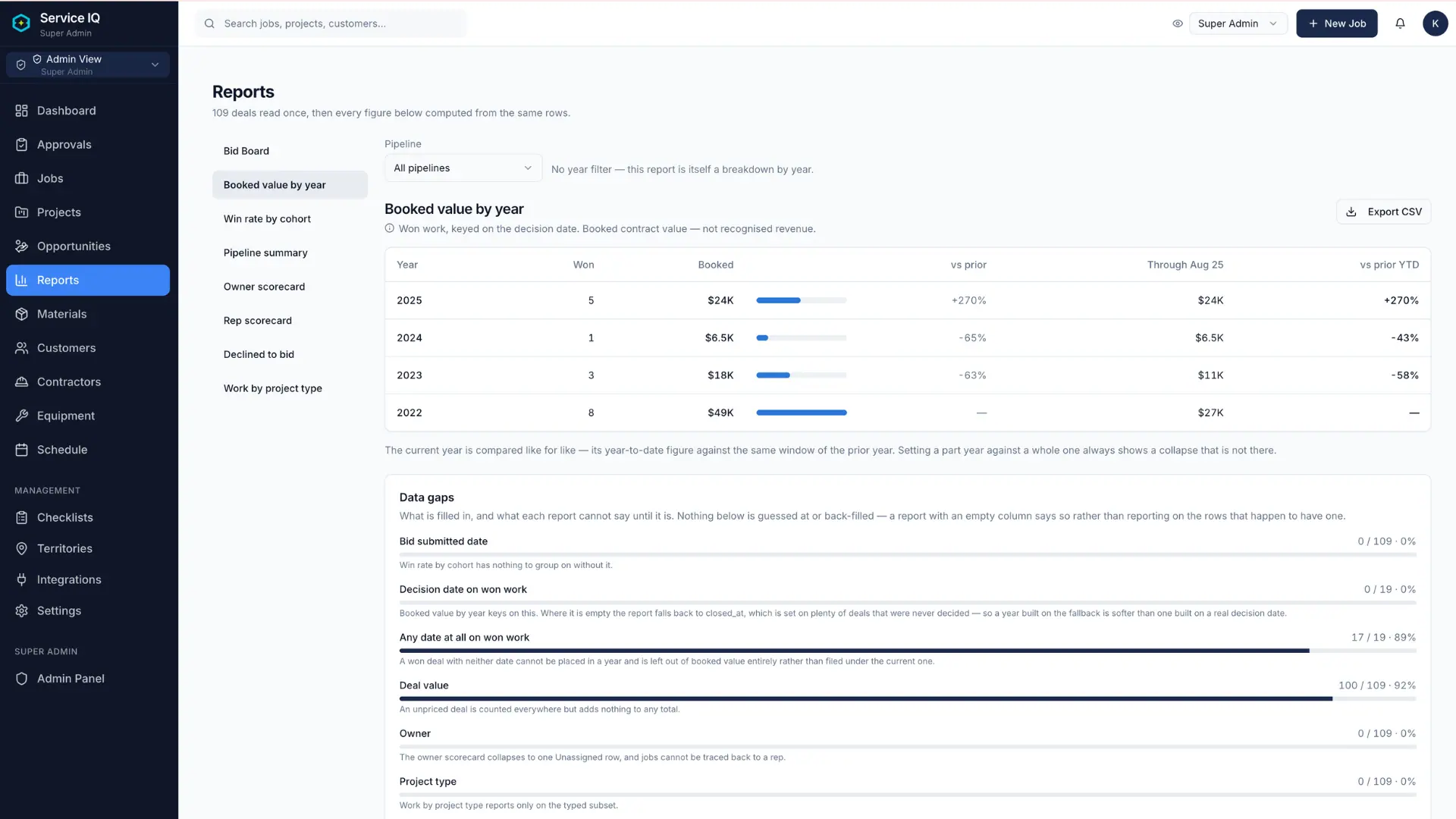Click the Through Aug 25 column header
Viewport: 1456px width, 819px height.
(x=1185, y=265)
